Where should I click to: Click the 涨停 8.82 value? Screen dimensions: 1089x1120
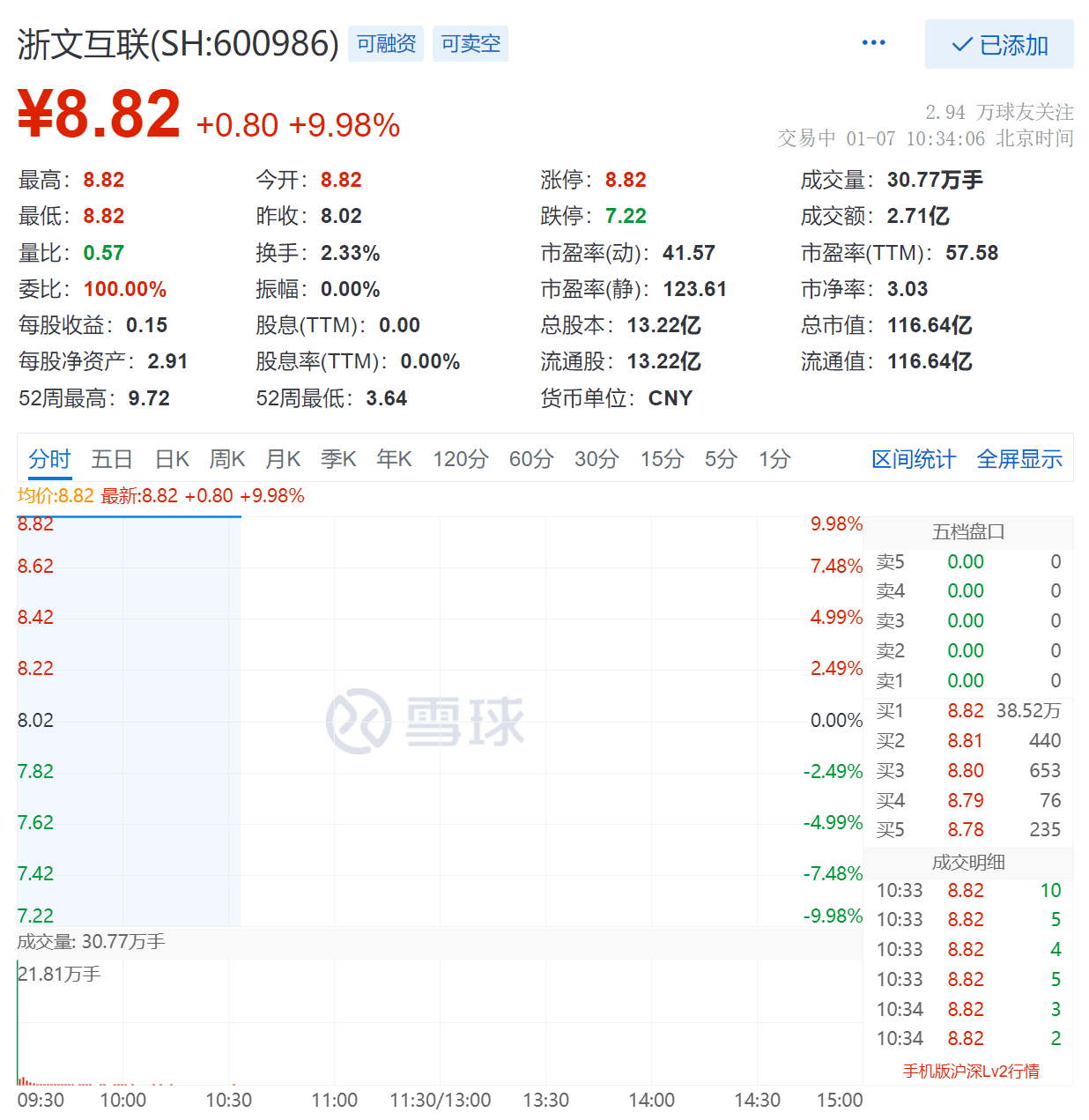[626, 180]
